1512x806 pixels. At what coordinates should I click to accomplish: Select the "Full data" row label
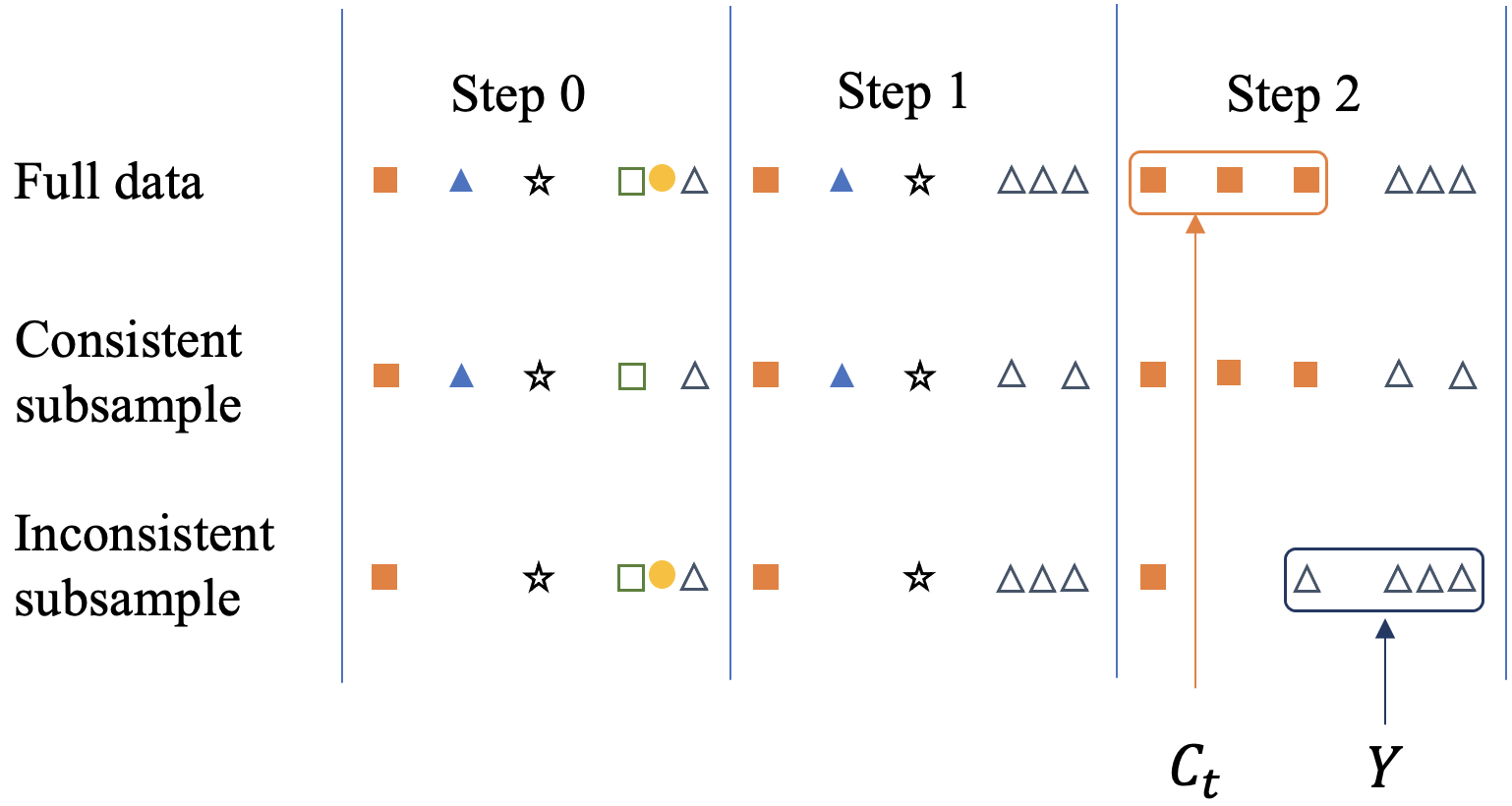pos(108,182)
